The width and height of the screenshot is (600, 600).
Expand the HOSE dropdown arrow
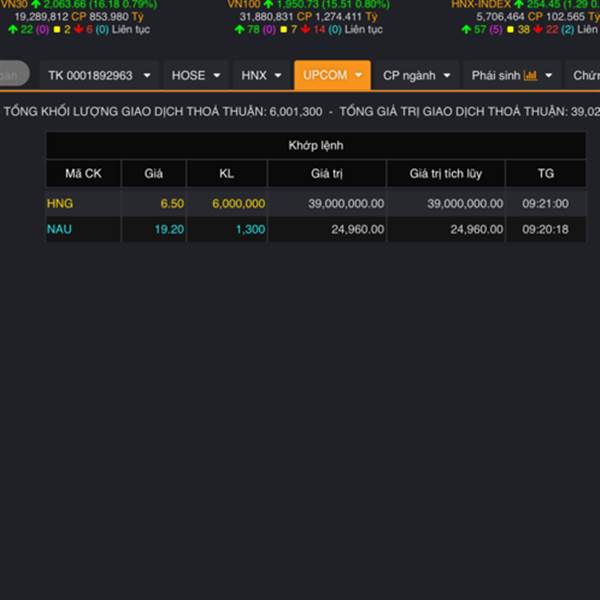[x=217, y=76]
